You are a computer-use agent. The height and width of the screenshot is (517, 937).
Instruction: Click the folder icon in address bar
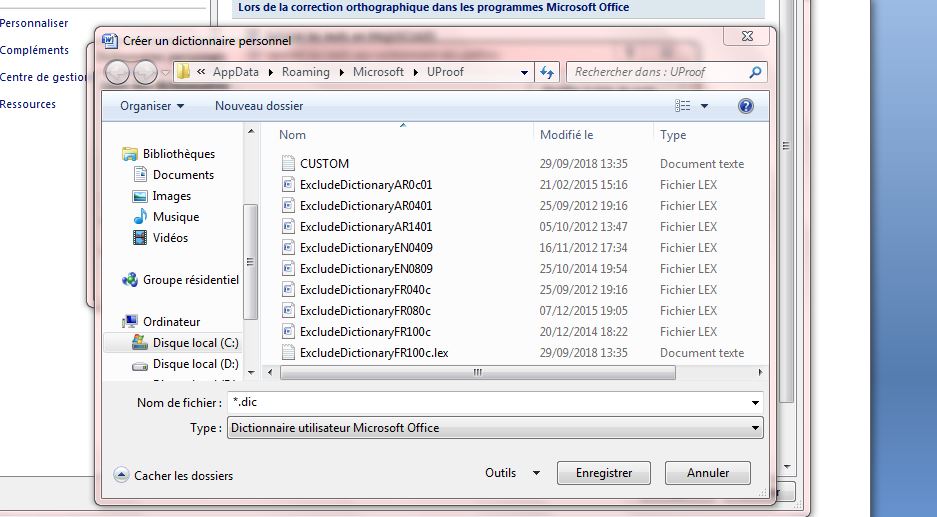(183, 72)
